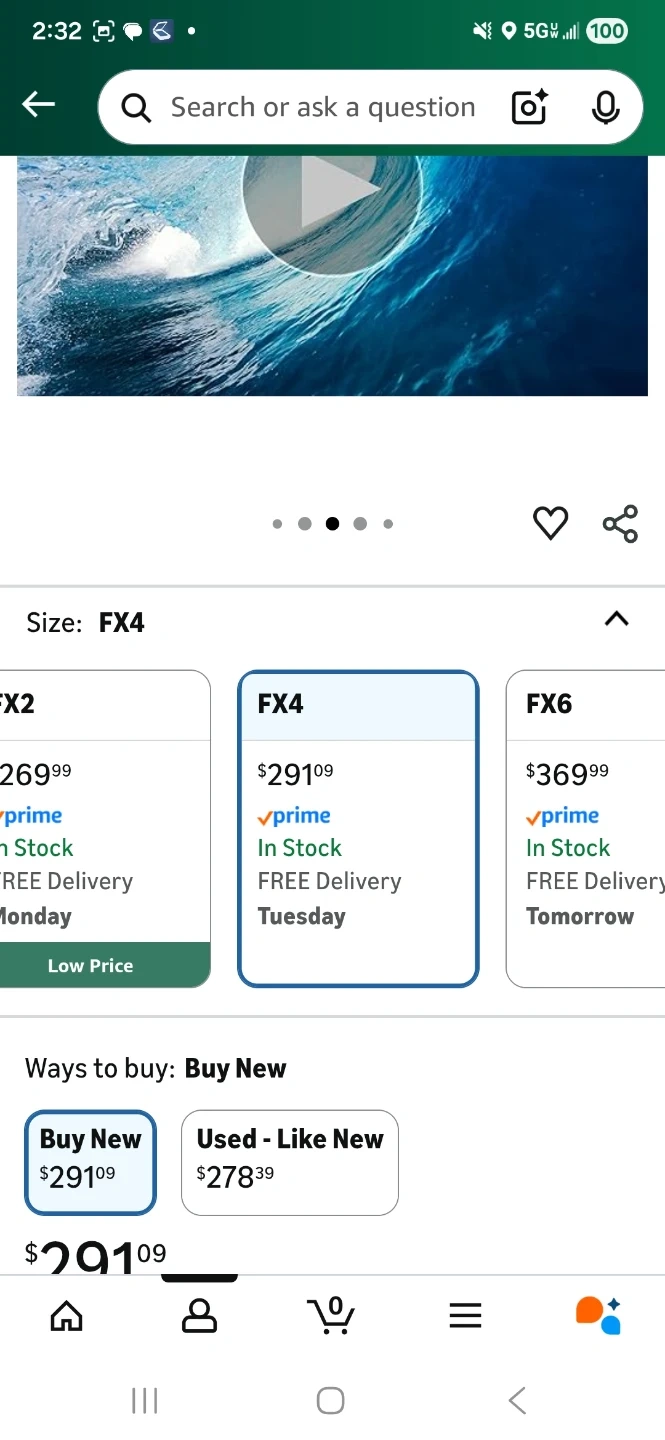665x1440 pixels.
Task: Open camera lens search icon
Action: [x=529, y=107]
